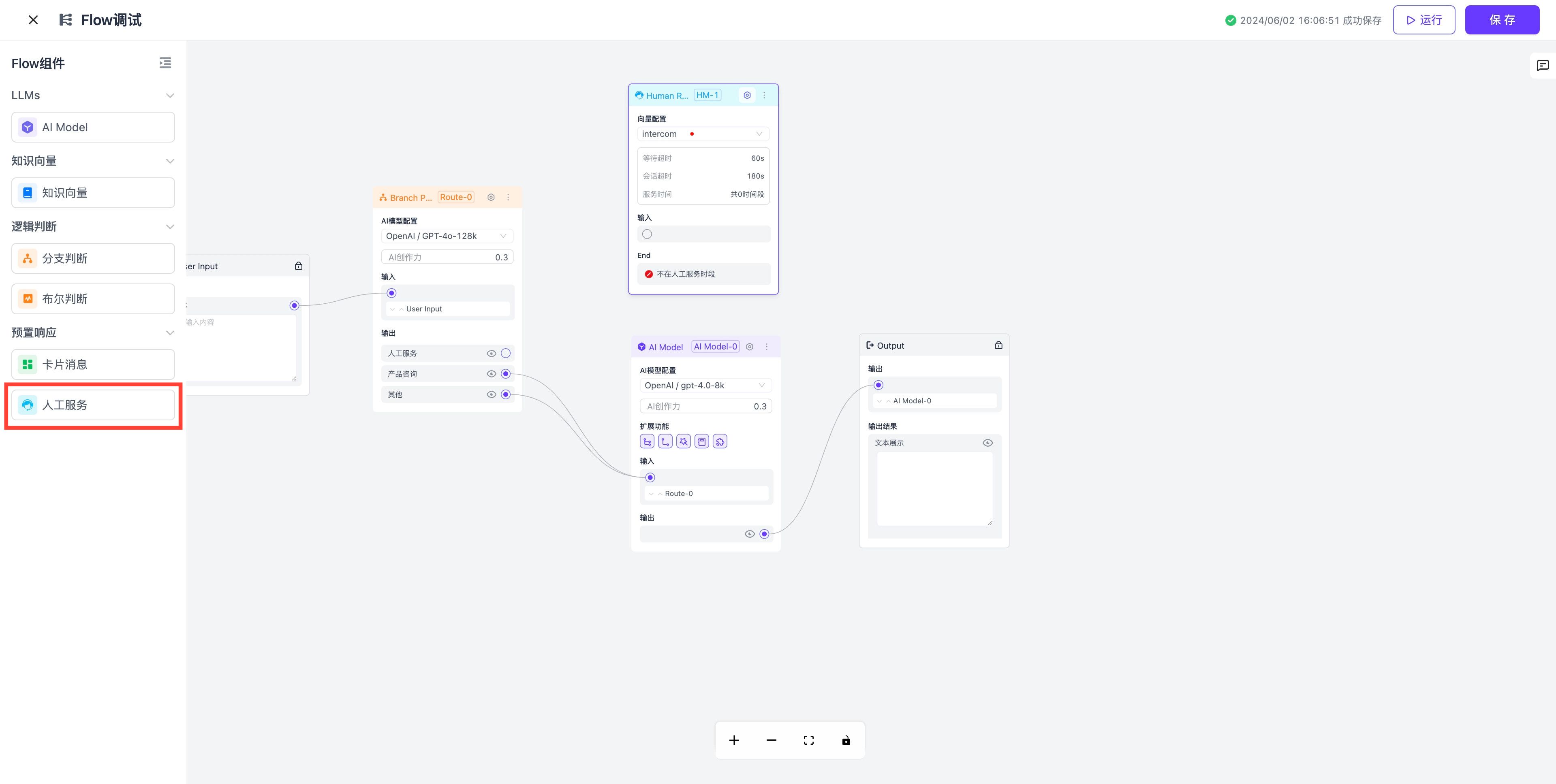Fit the canvas to view with the fullscreen icon

[x=809, y=741]
